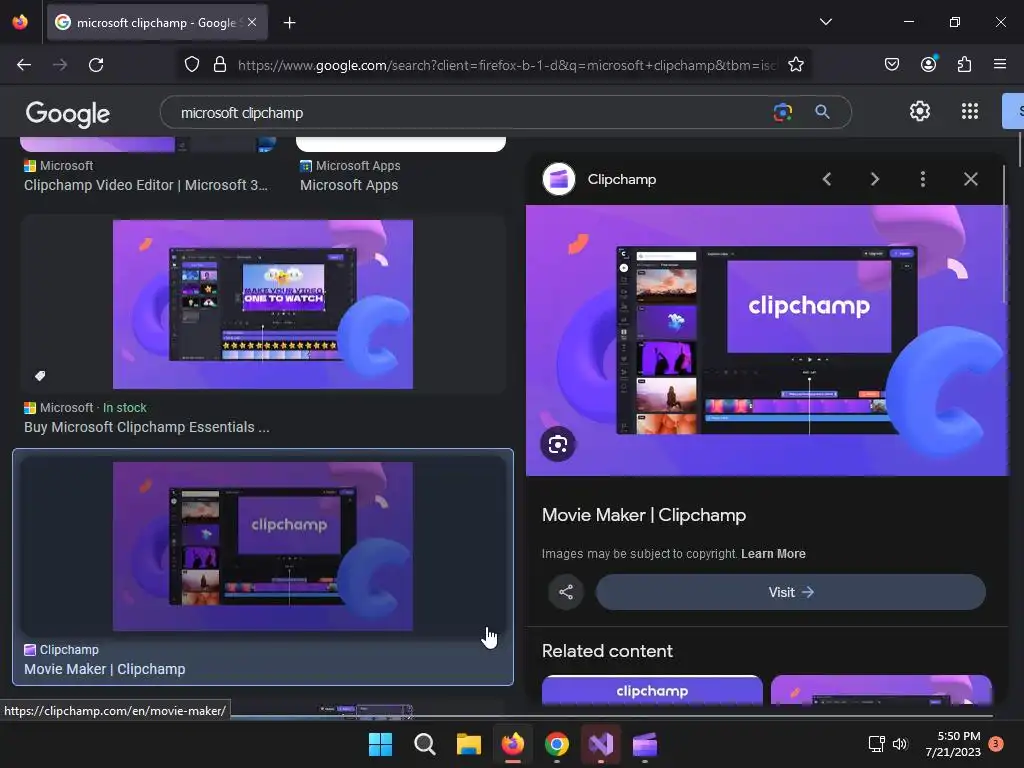Screen dimensions: 1024x768
Task: Open the Learn More copyright link
Action: click(x=773, y=554)
